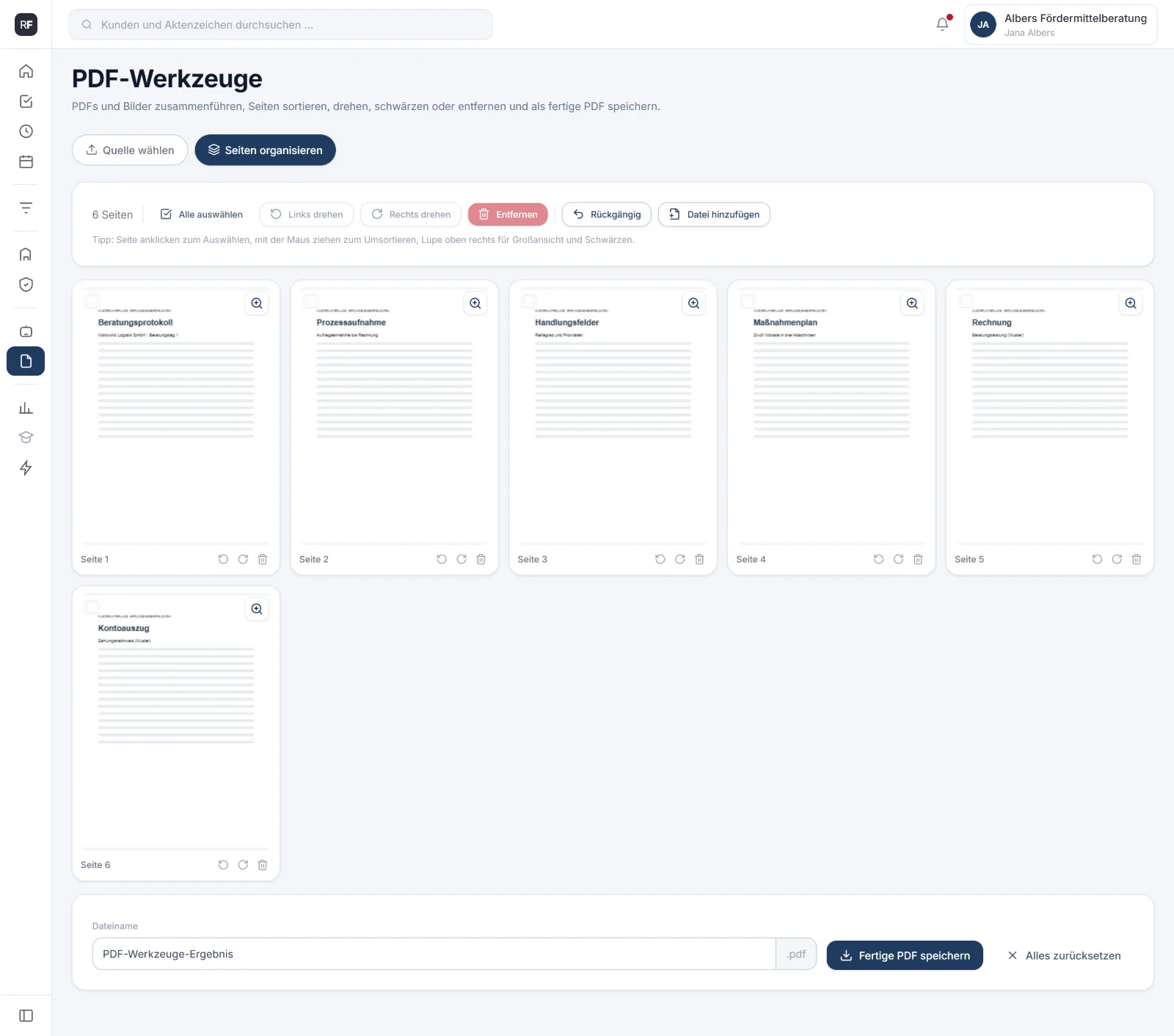Screen dimensions: 1174x1036
Task: Click the lightning bolt icon in sidebar
Action: (26, 468)
